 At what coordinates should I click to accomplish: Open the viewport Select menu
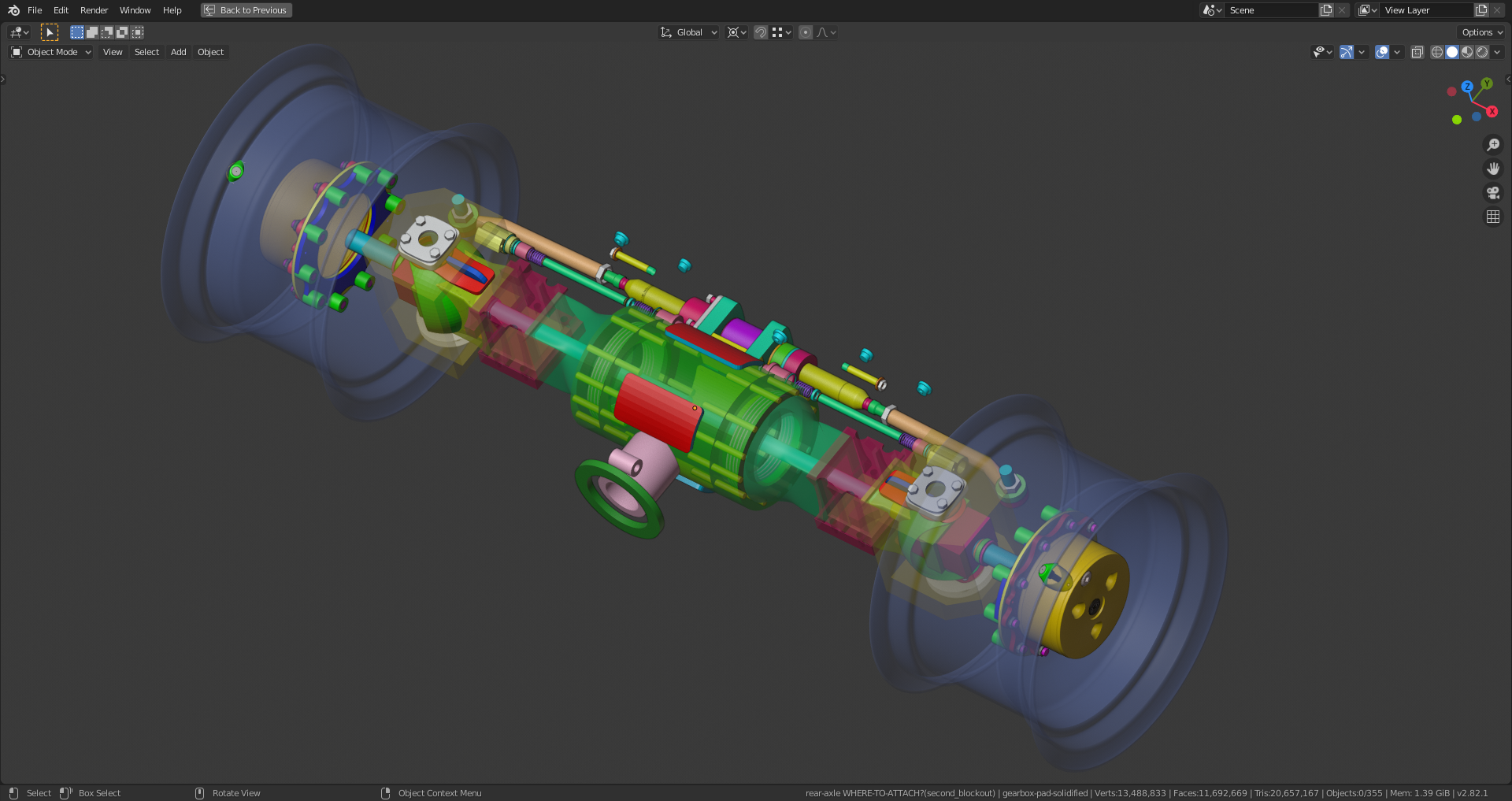[146, 52]
